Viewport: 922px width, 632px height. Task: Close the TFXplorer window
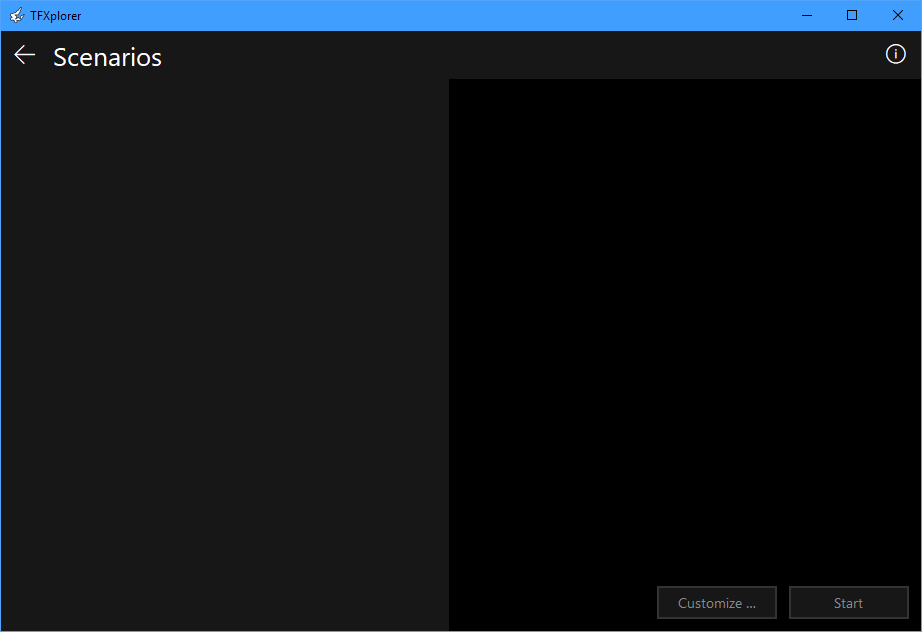click(897, 15)
